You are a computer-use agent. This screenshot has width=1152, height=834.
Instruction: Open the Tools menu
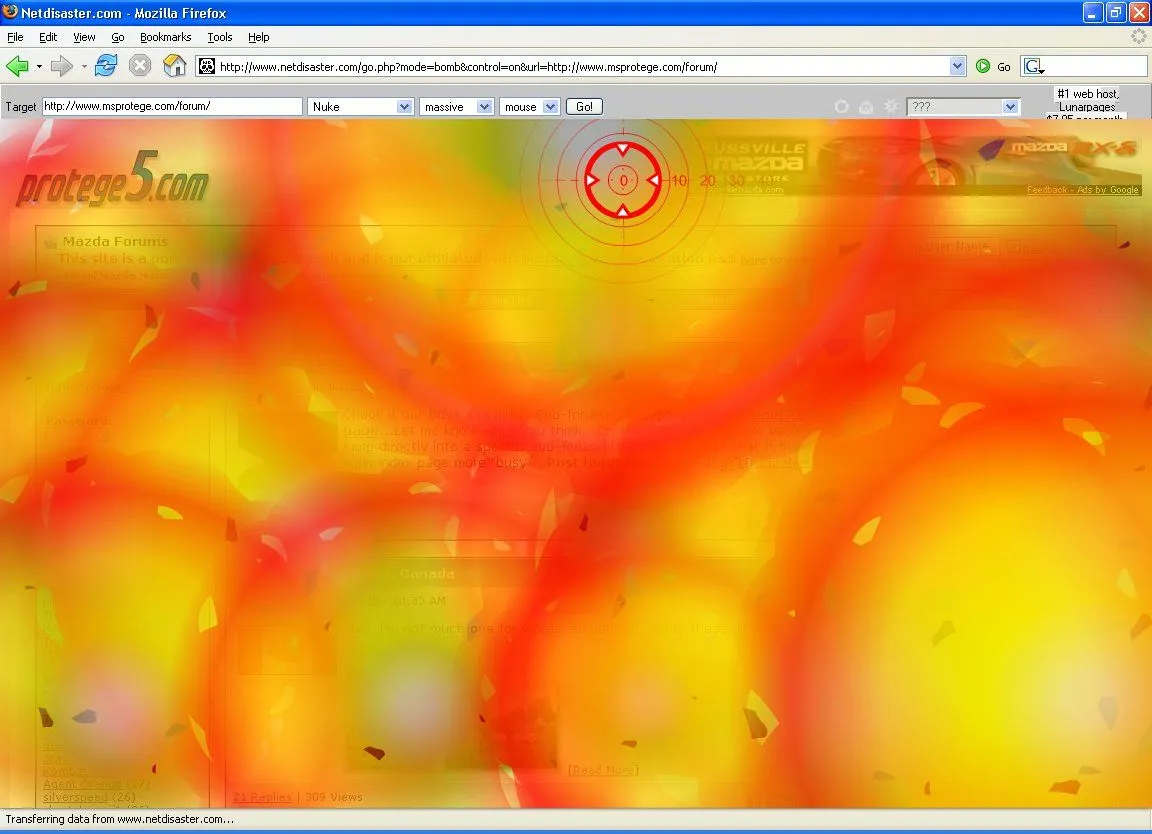coord(220,37)
